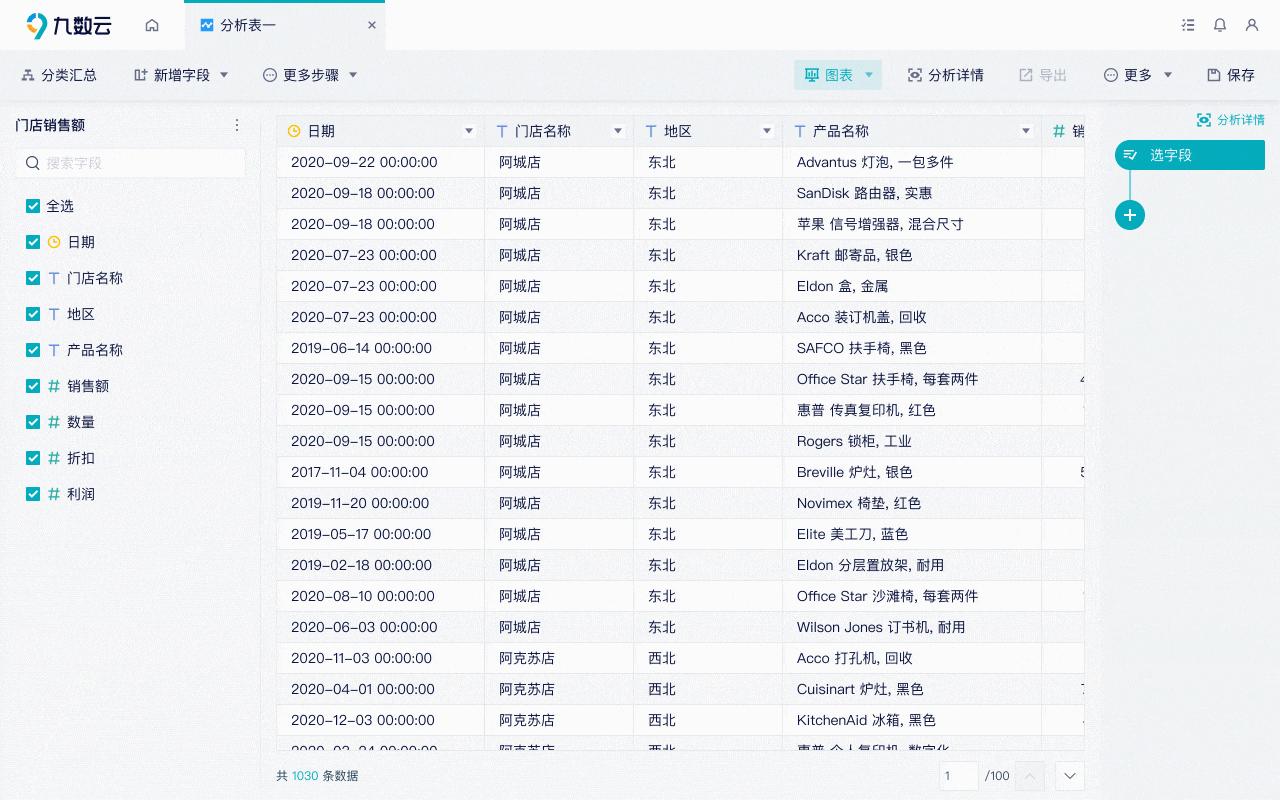
Task: Open the home page icon
Action: click(152, 25)
